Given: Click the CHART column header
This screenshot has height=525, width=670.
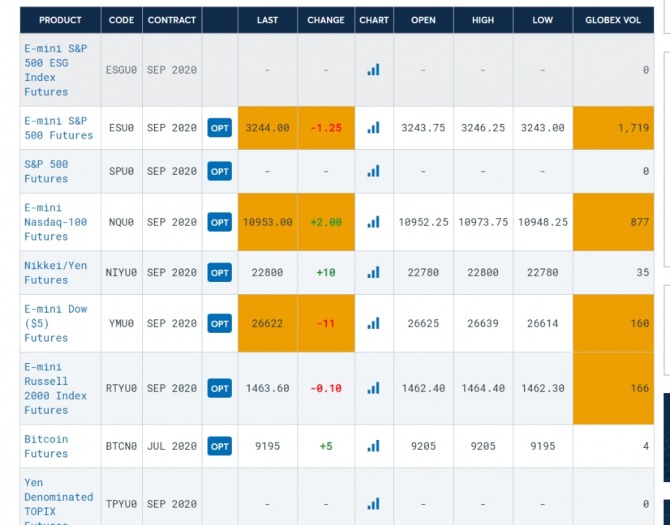Looking at the screenshot, I should pyautogui.click(x=374, y=20).
